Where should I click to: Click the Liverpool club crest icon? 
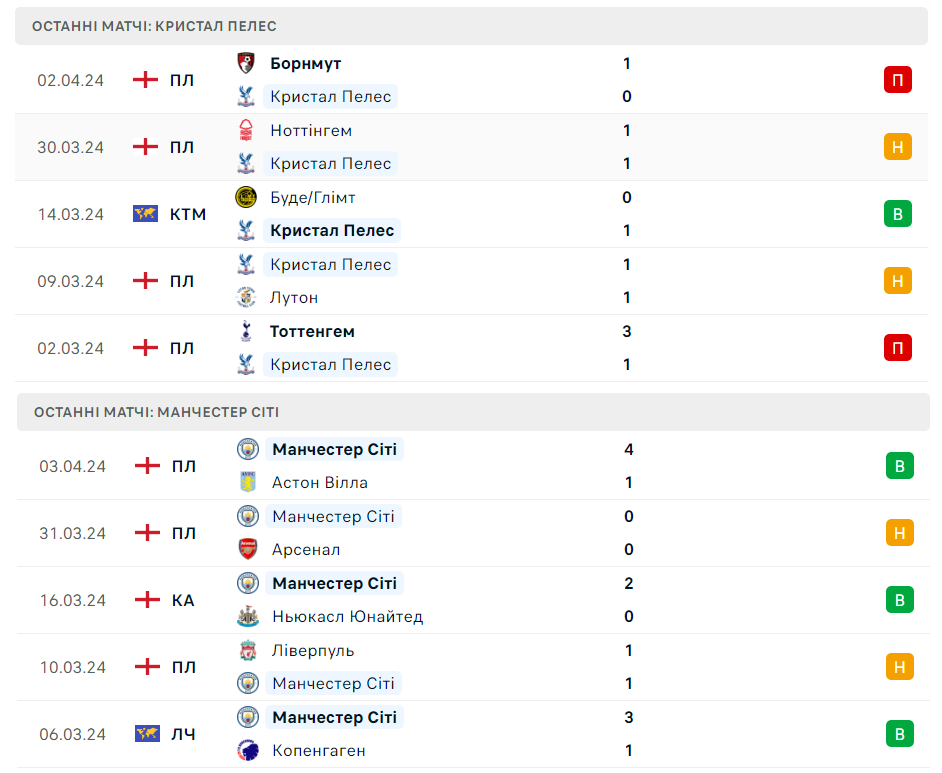pyautogui.click(x=247, y=650)
